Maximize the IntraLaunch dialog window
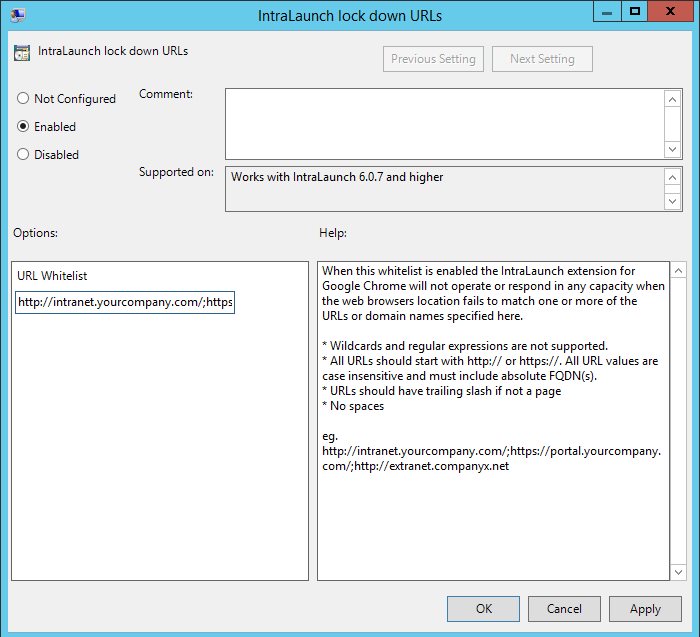Image resolution: width=700 pixels, height=637 pixels. [x=634, y=13]
